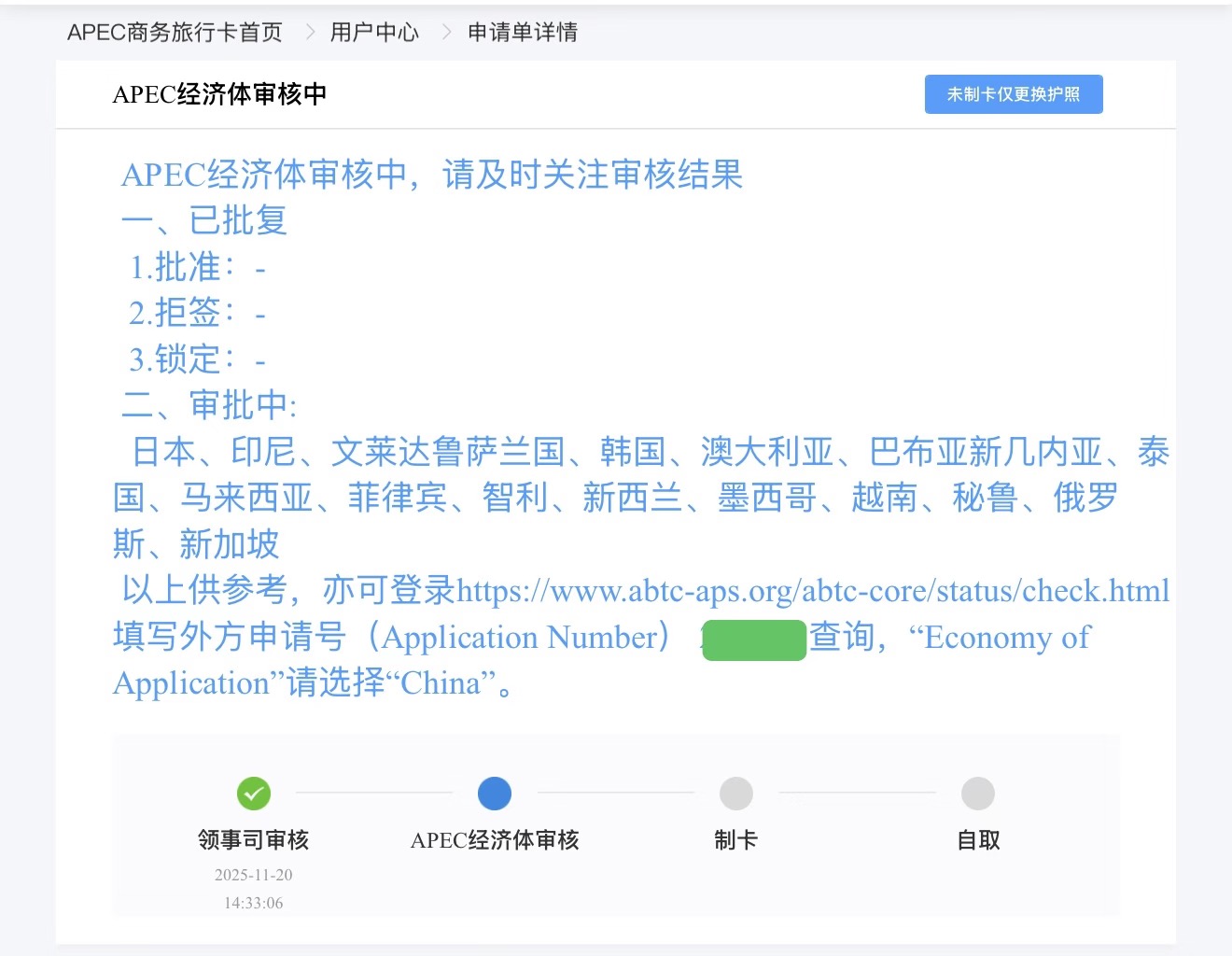Image resolution: width=1232 pixels, height=956 pixels.
Task: Click the grey 制卡 step circle
Action: (x=735, y=794)
